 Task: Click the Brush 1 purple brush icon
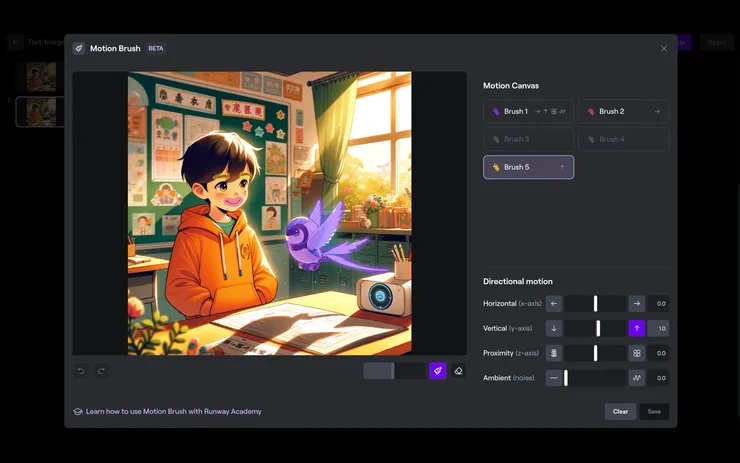pyautogui.click(x=496, y=111)
